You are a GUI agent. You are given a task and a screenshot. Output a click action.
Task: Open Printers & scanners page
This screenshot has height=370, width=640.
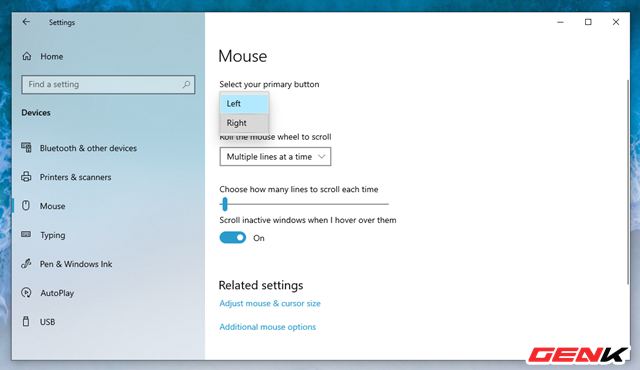[x=76, y=177]
